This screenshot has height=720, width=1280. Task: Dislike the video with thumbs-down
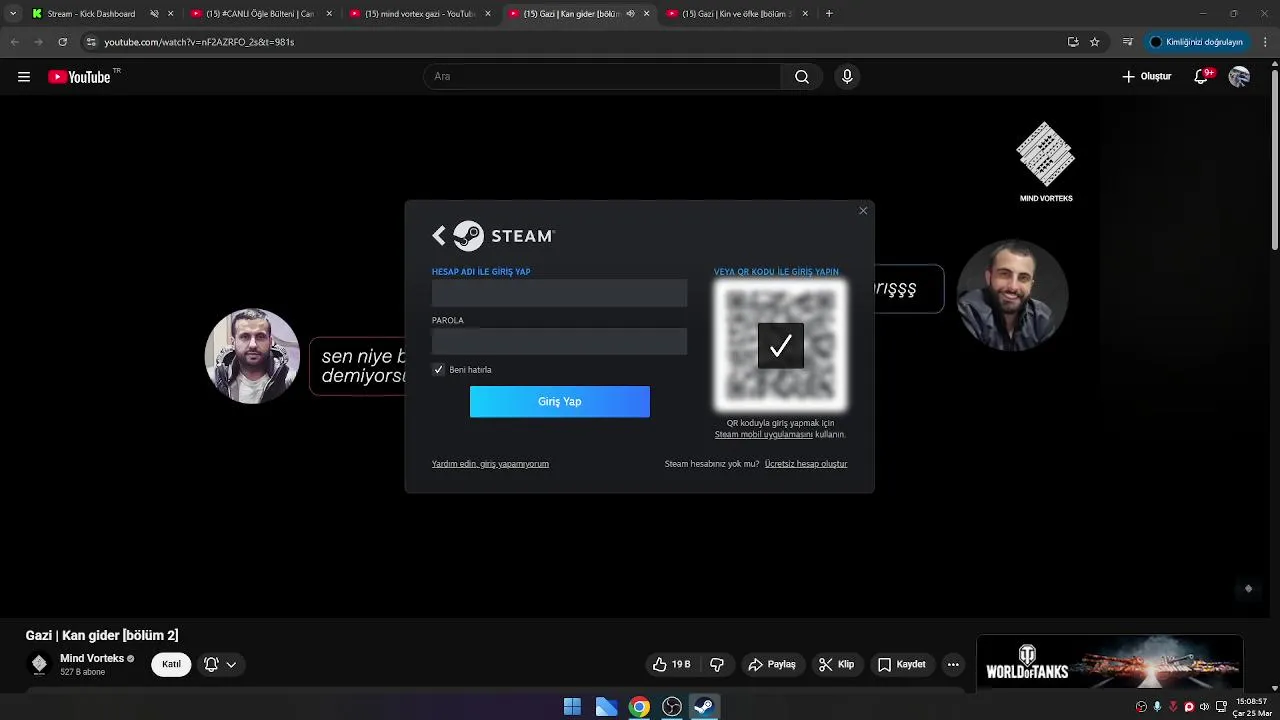716,664
